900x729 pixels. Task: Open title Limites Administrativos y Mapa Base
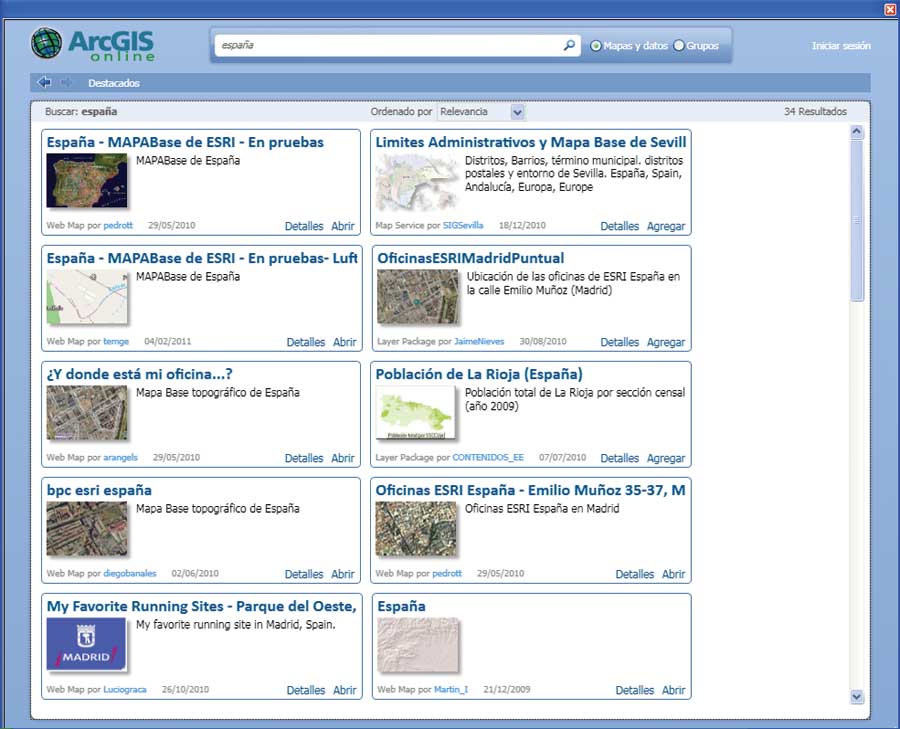(x=531, y=142)
